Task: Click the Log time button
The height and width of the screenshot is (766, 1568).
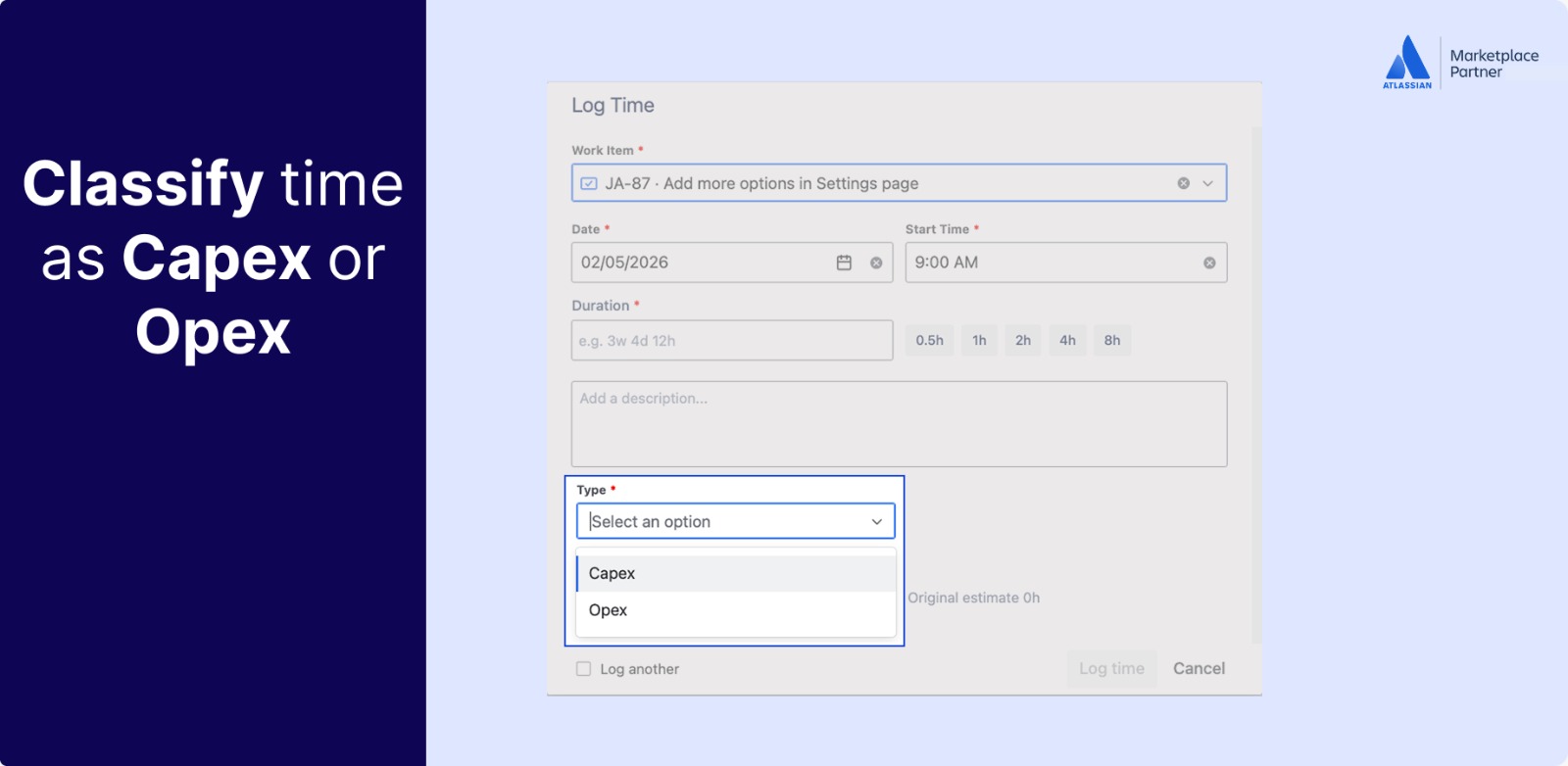Action: [1111, 668]
